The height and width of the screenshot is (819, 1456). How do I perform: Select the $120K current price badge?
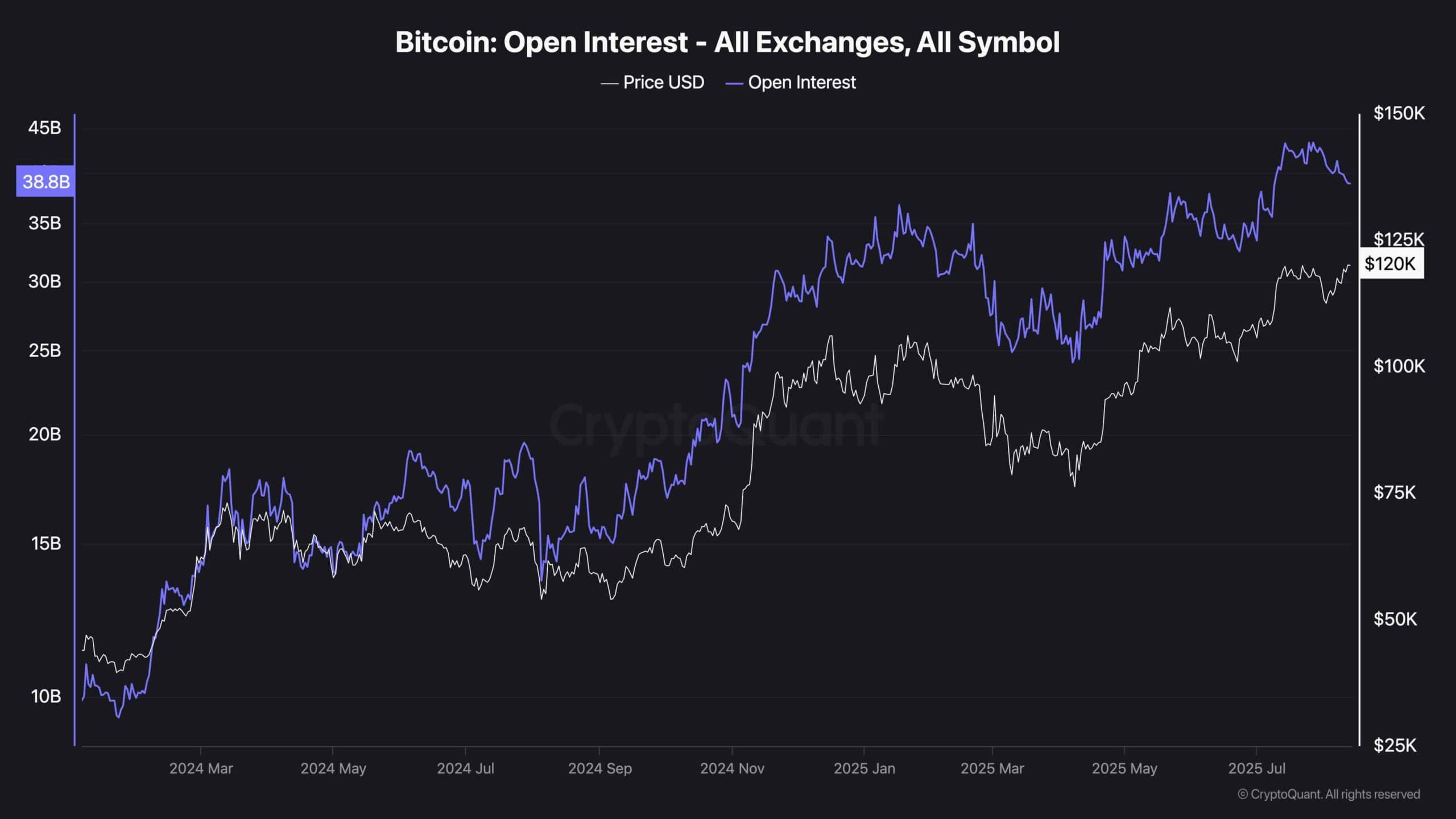coord(1390,263)
